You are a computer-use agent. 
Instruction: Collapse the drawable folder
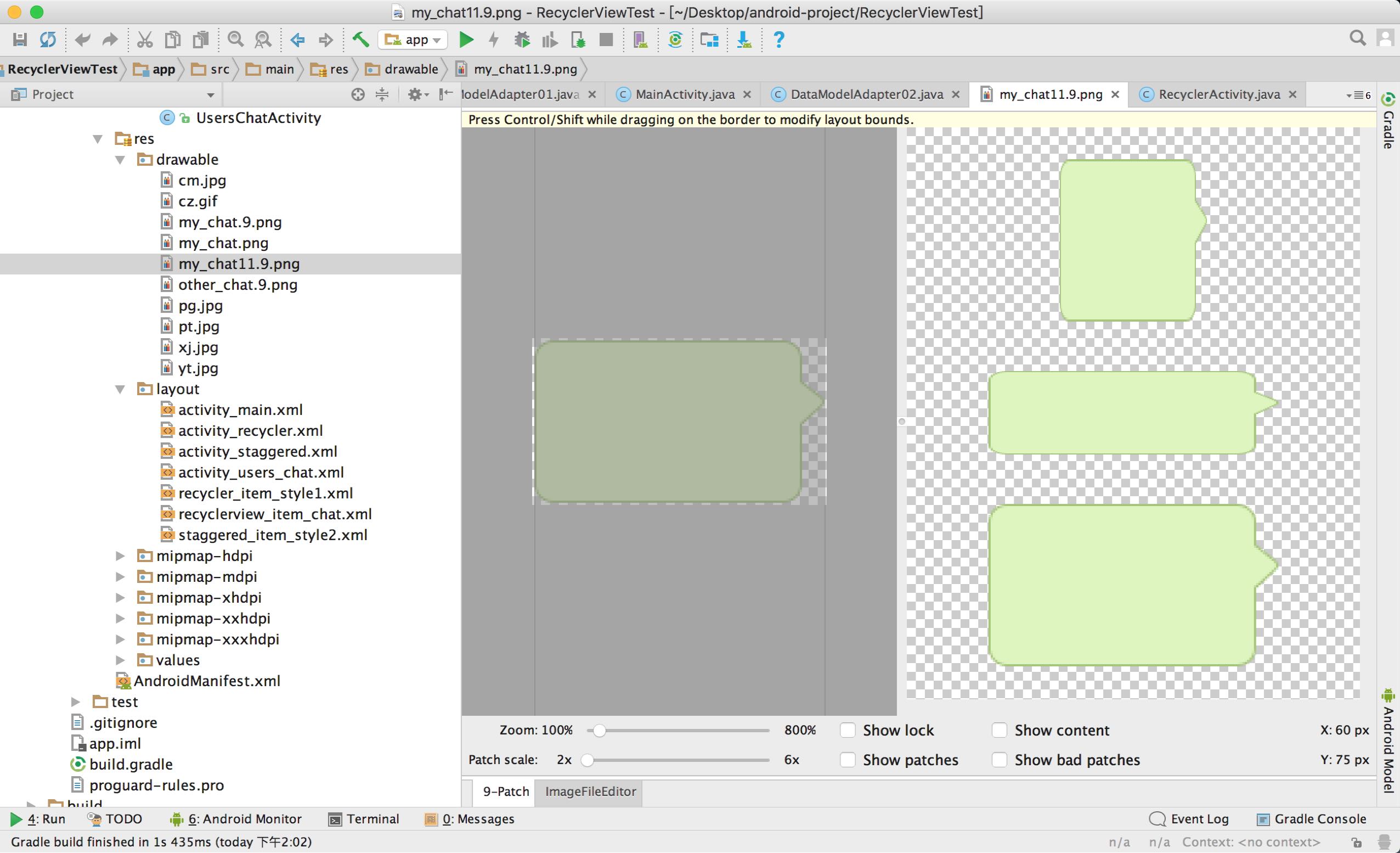[x=121, y=160]
